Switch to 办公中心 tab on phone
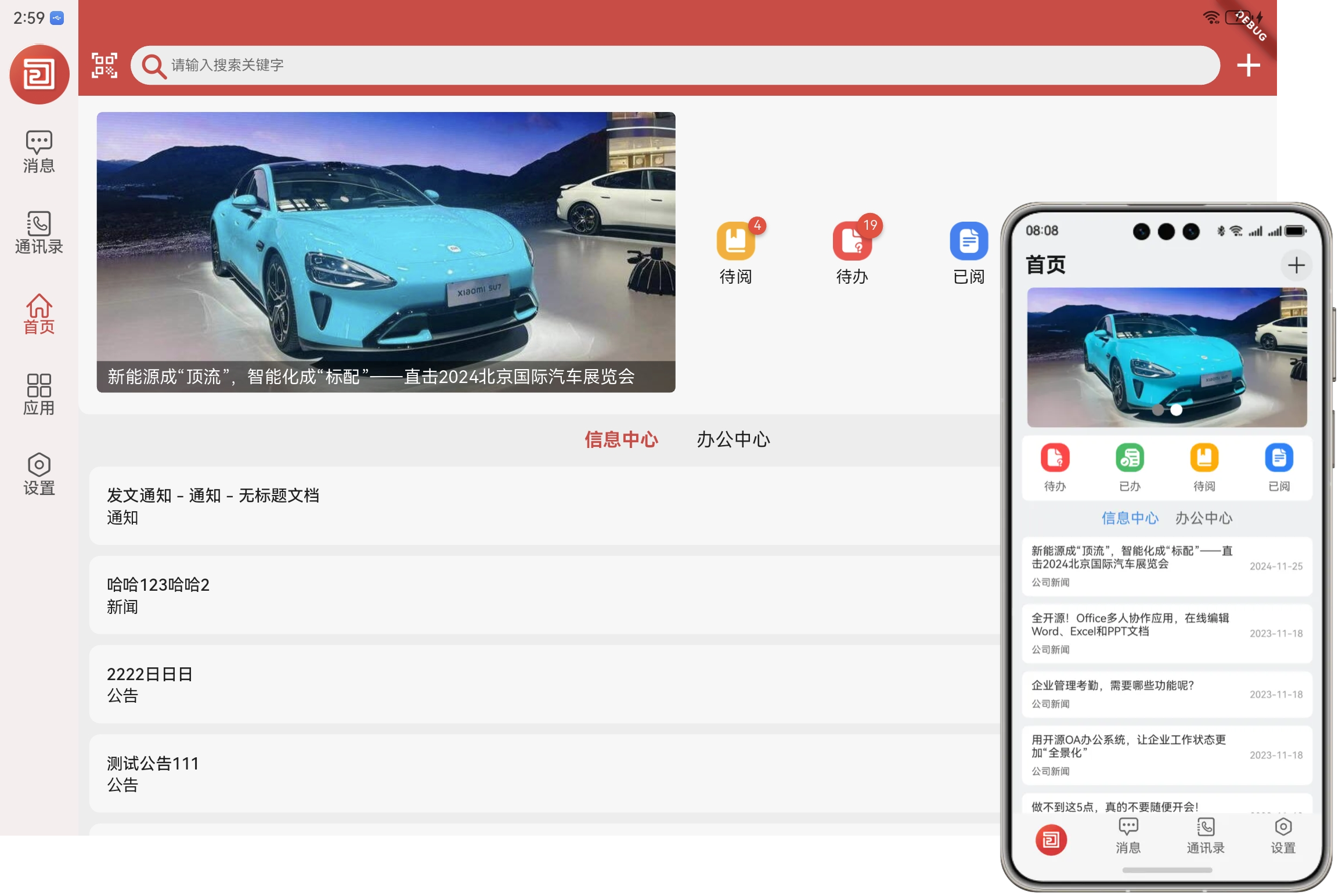The width and height of the screenshot is (1342, 896). 1203,518
